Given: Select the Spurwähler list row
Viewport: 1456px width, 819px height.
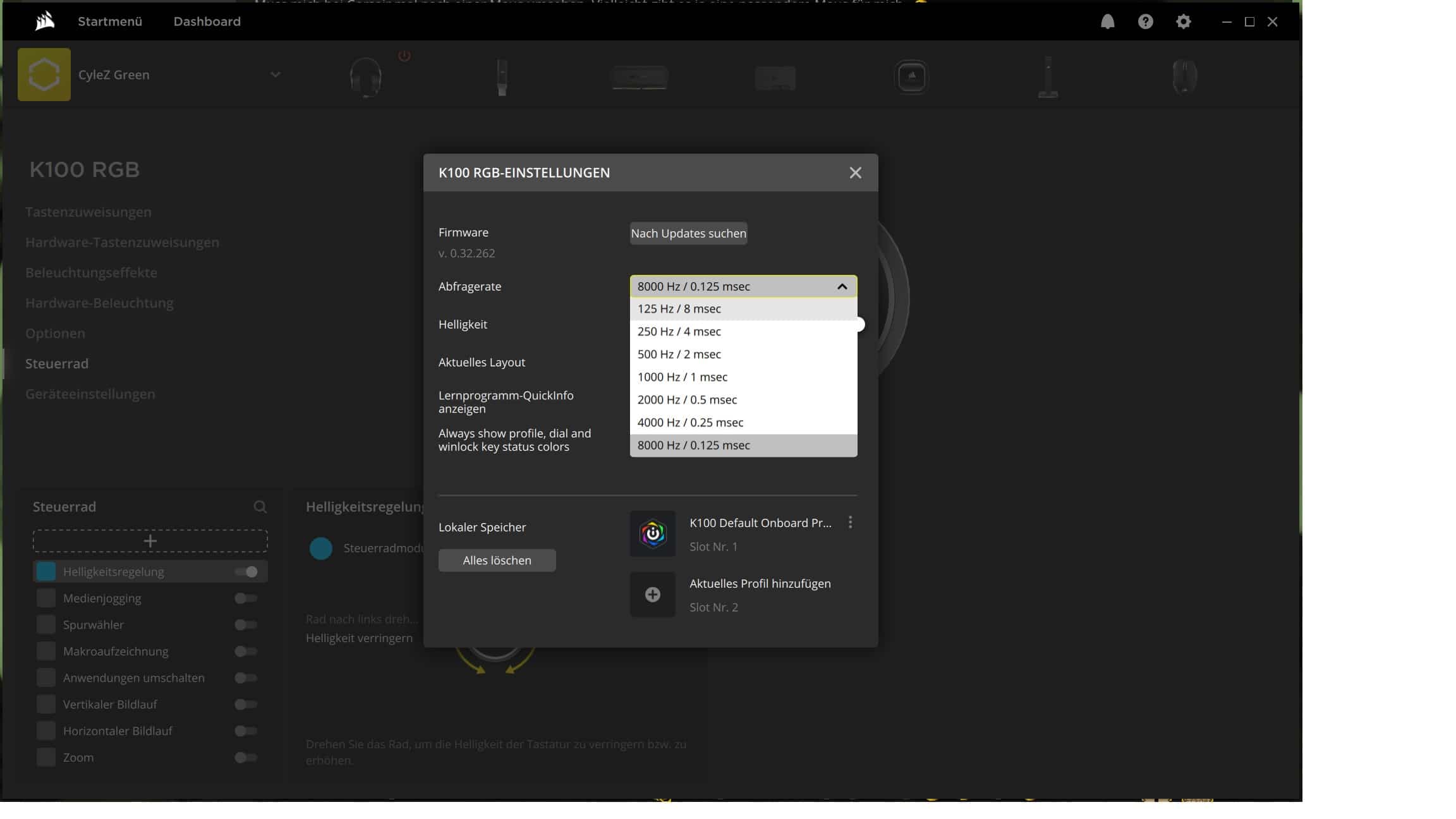Looking at the screenshot, I should pyautogui.click(x=150, y=624).
